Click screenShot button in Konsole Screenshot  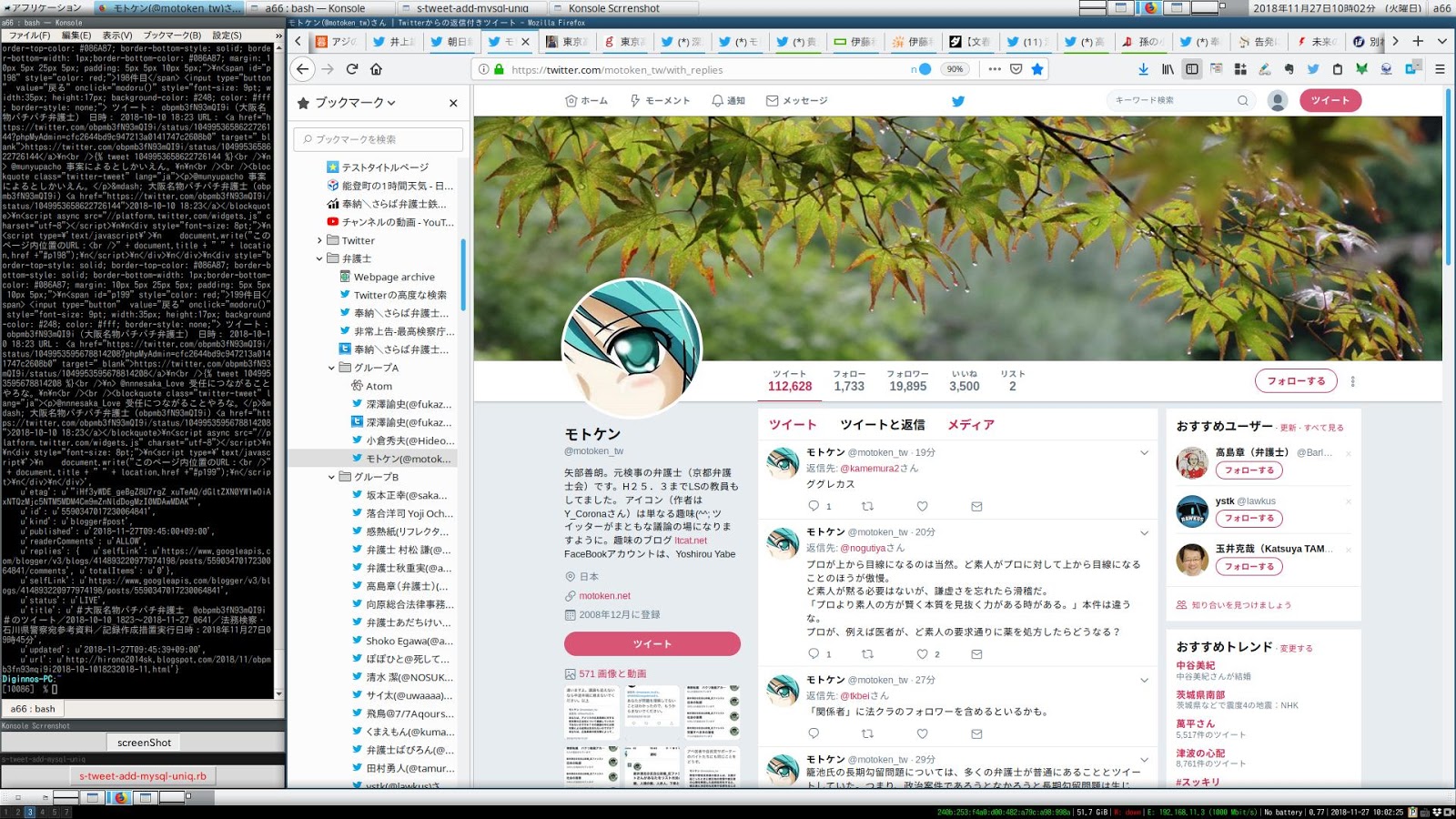pyautogui.click(x=144, y=743)
